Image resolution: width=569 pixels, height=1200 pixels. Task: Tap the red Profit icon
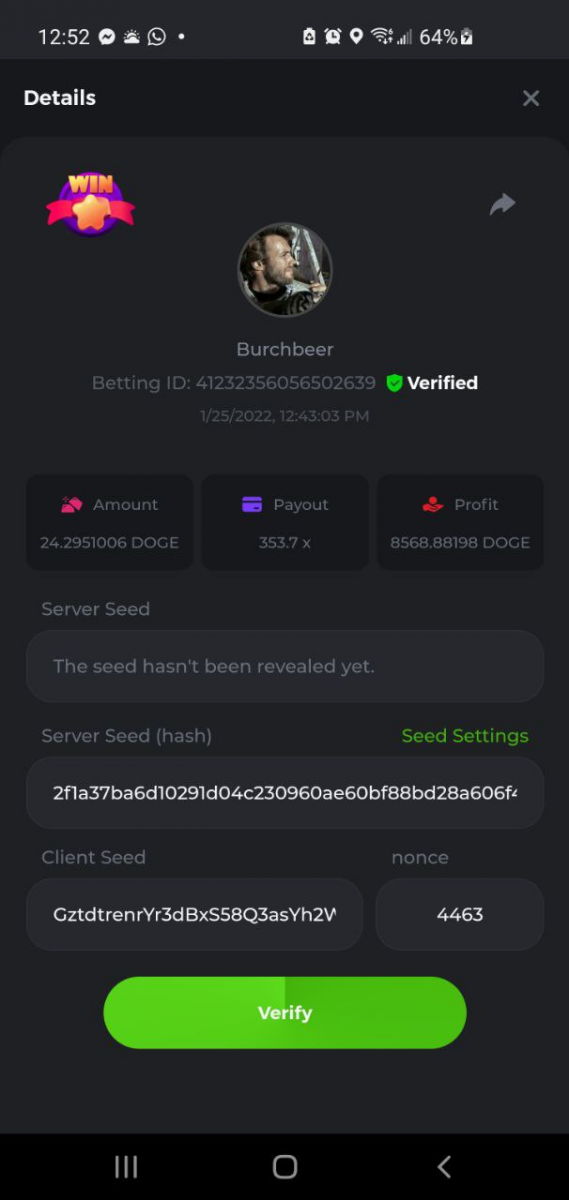[432, 505]
